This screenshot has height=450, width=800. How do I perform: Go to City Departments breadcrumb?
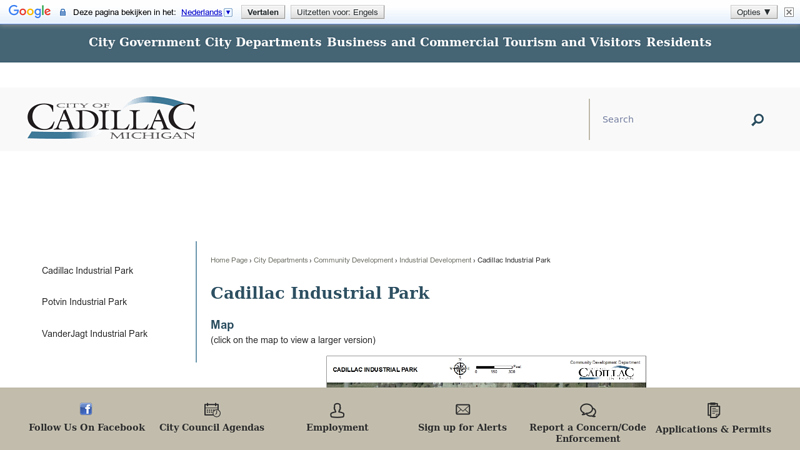click(x=281, y=260)
